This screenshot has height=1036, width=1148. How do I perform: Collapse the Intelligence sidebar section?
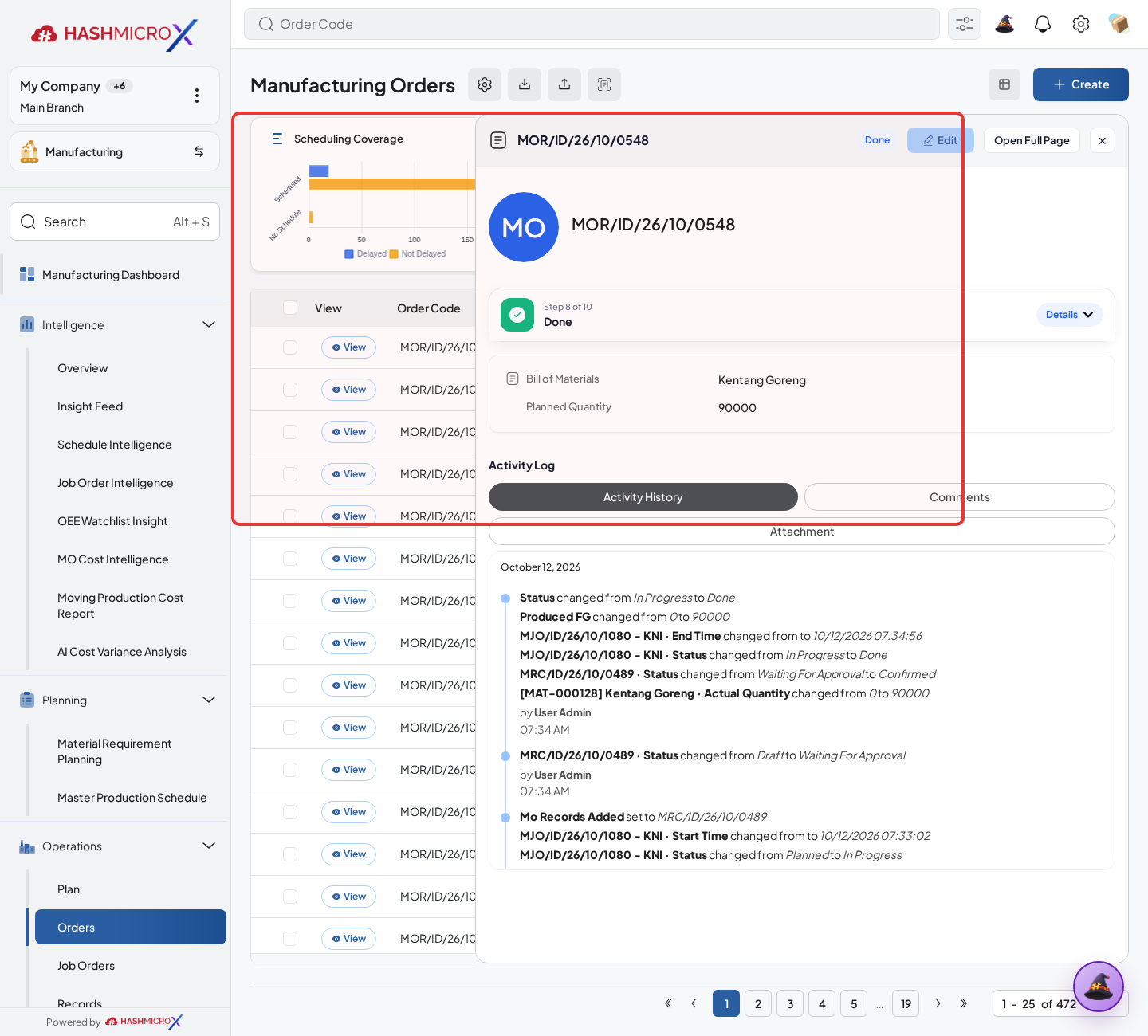(209, 324)
